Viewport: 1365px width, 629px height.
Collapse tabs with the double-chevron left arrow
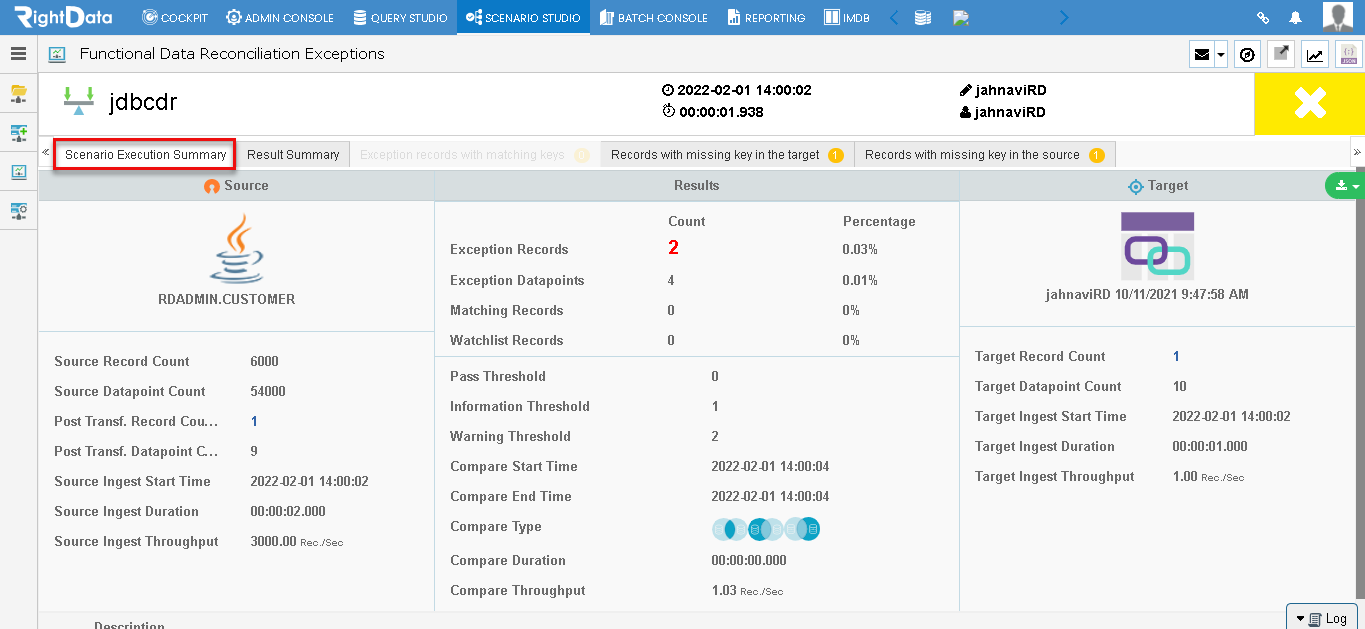pyautogui.click(x=46, y=153)
